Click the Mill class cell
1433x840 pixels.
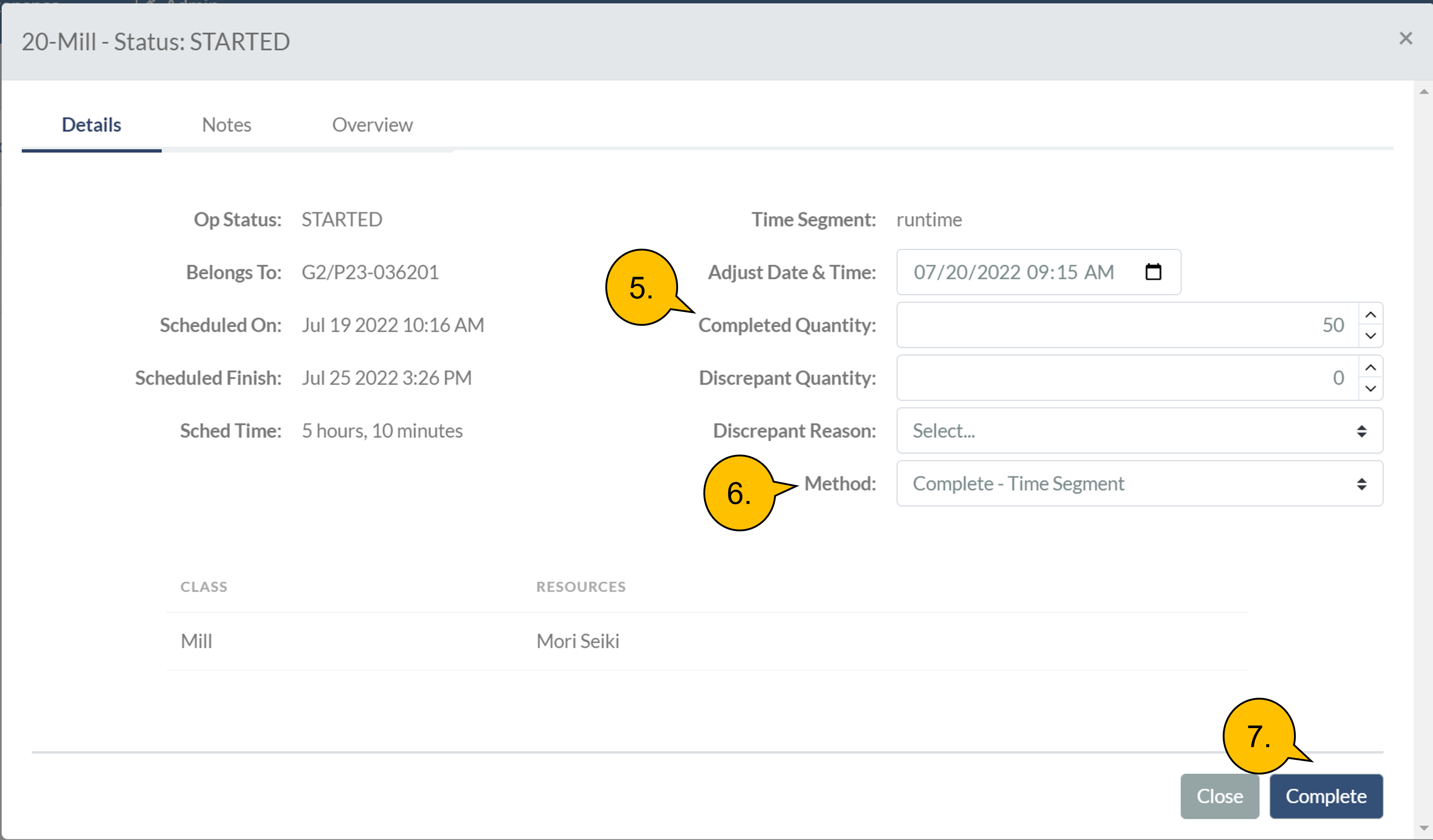point(196,641)
